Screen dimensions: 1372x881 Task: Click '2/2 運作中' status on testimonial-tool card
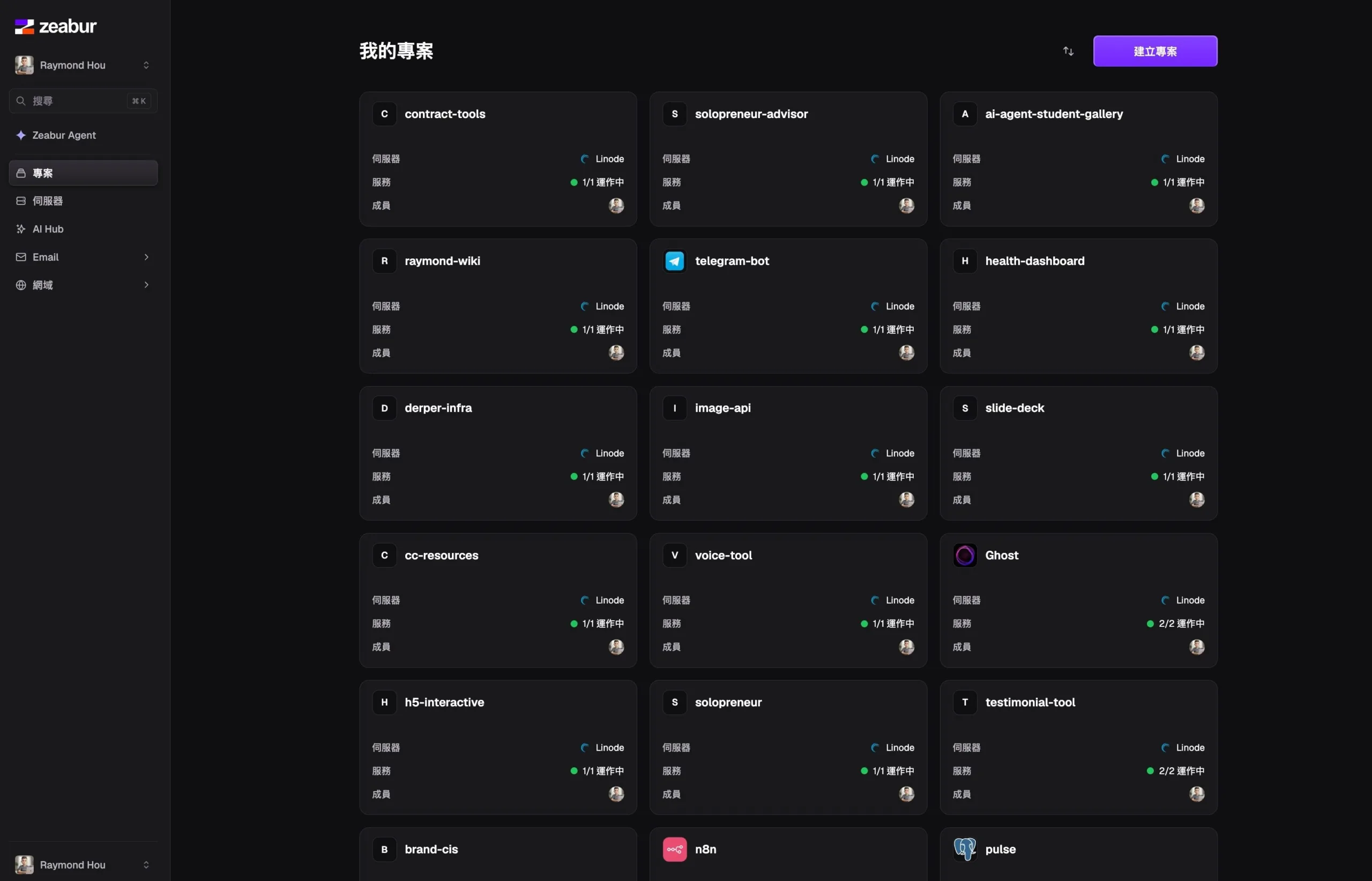click(1175, 771)
